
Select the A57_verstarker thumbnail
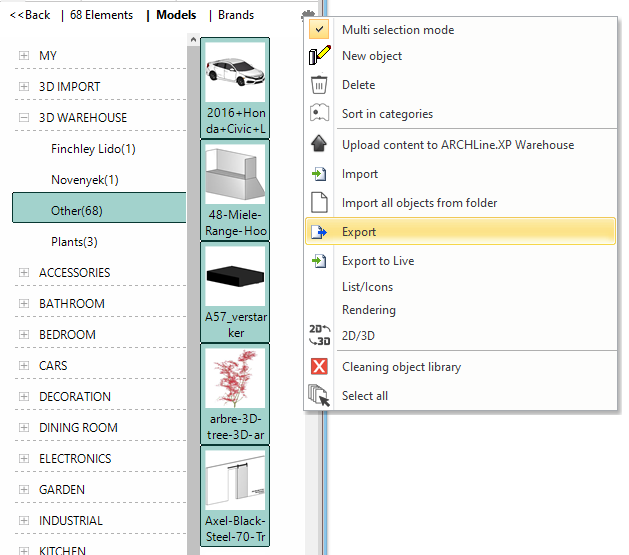point(235,292)
